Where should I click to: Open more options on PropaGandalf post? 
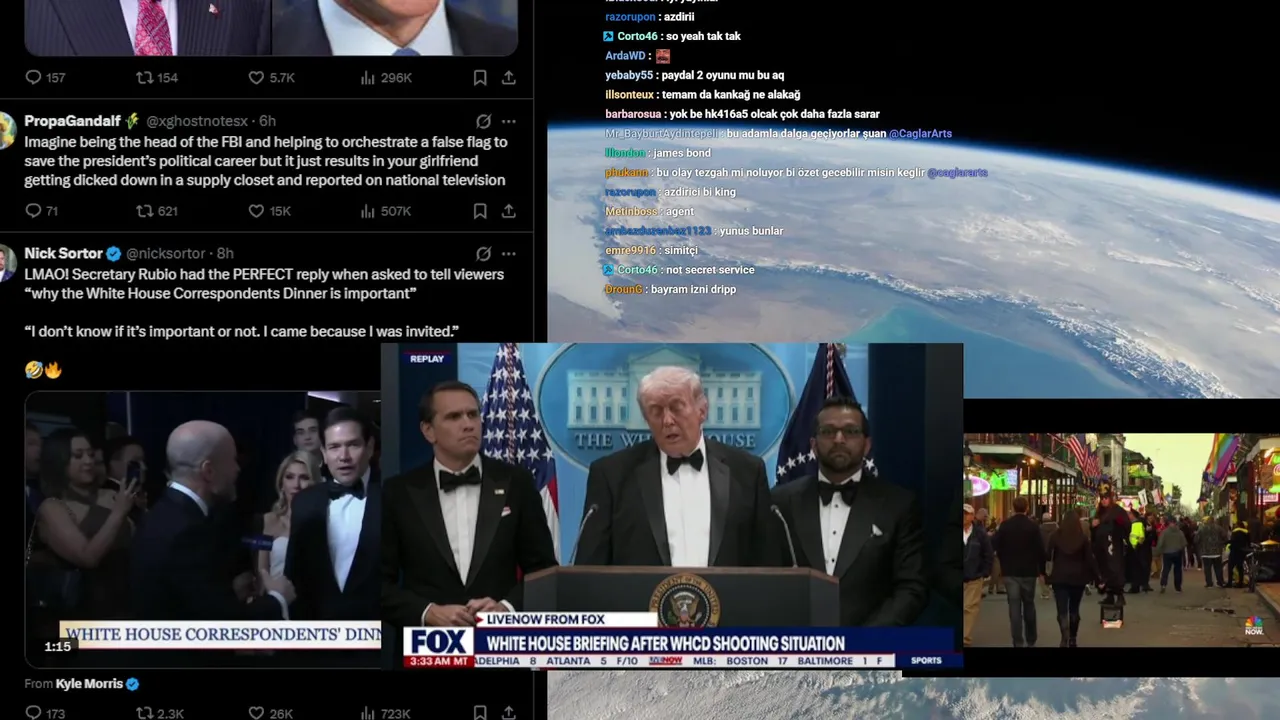click(508, 121)
